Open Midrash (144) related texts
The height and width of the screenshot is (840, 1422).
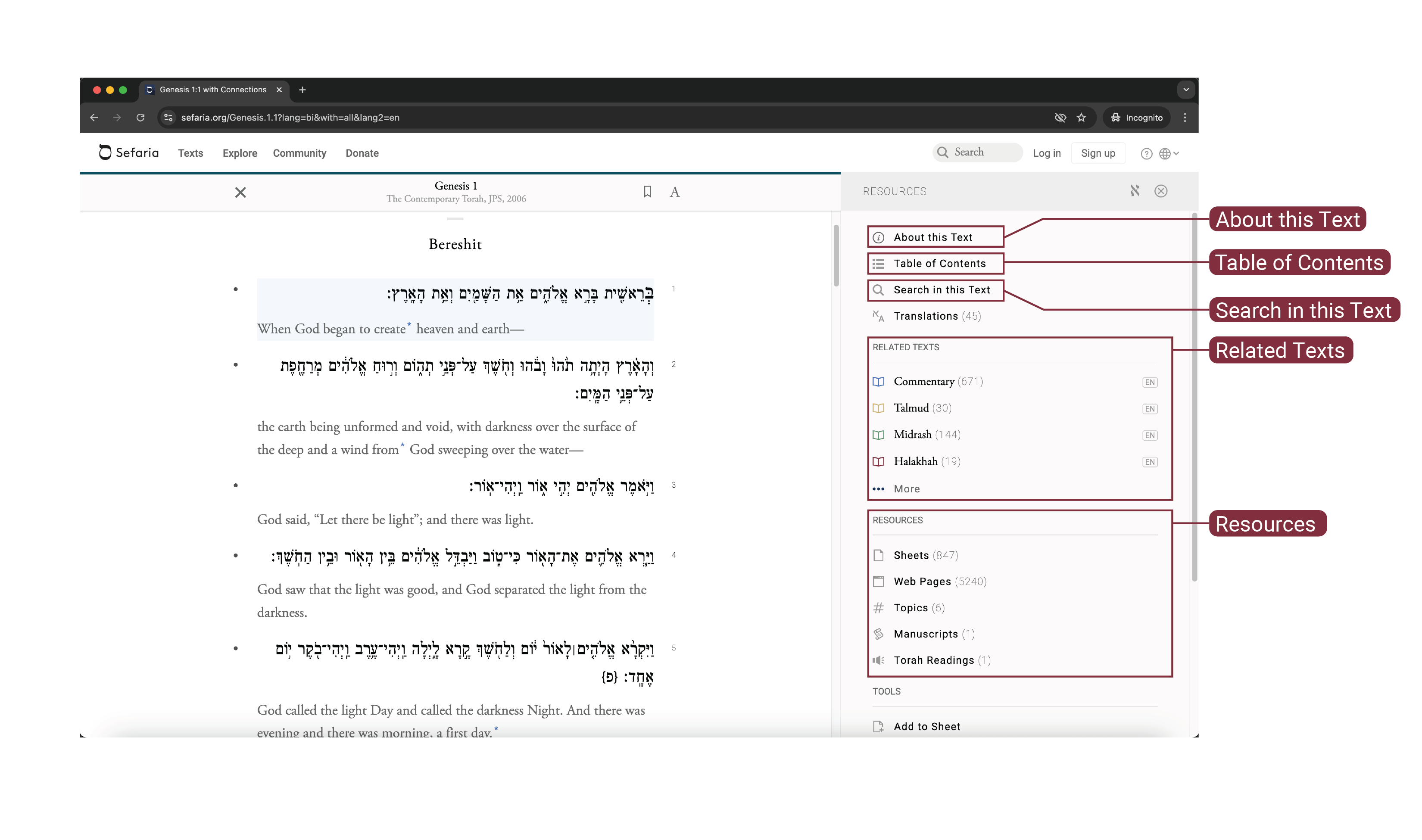tap(927, 435)
